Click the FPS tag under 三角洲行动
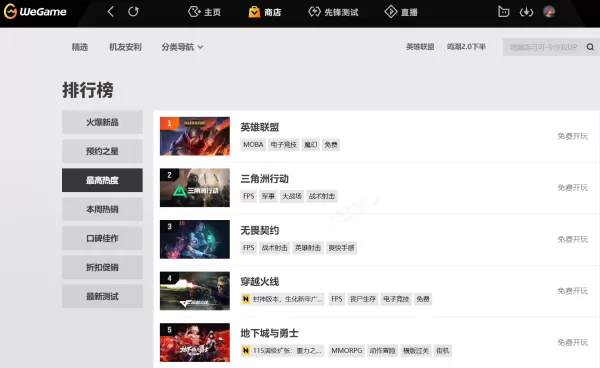600x368 pixels. [x=249, y=196]
